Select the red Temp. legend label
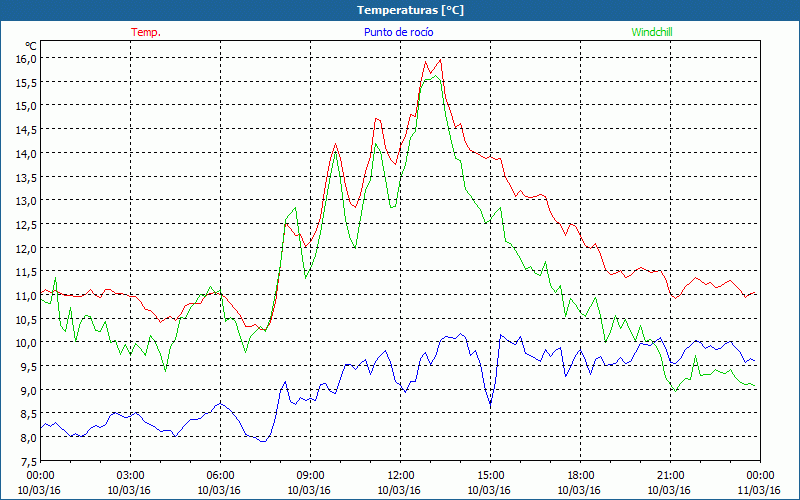The width and height of the screenshot is (800, 500). click(x=146, y=32)
